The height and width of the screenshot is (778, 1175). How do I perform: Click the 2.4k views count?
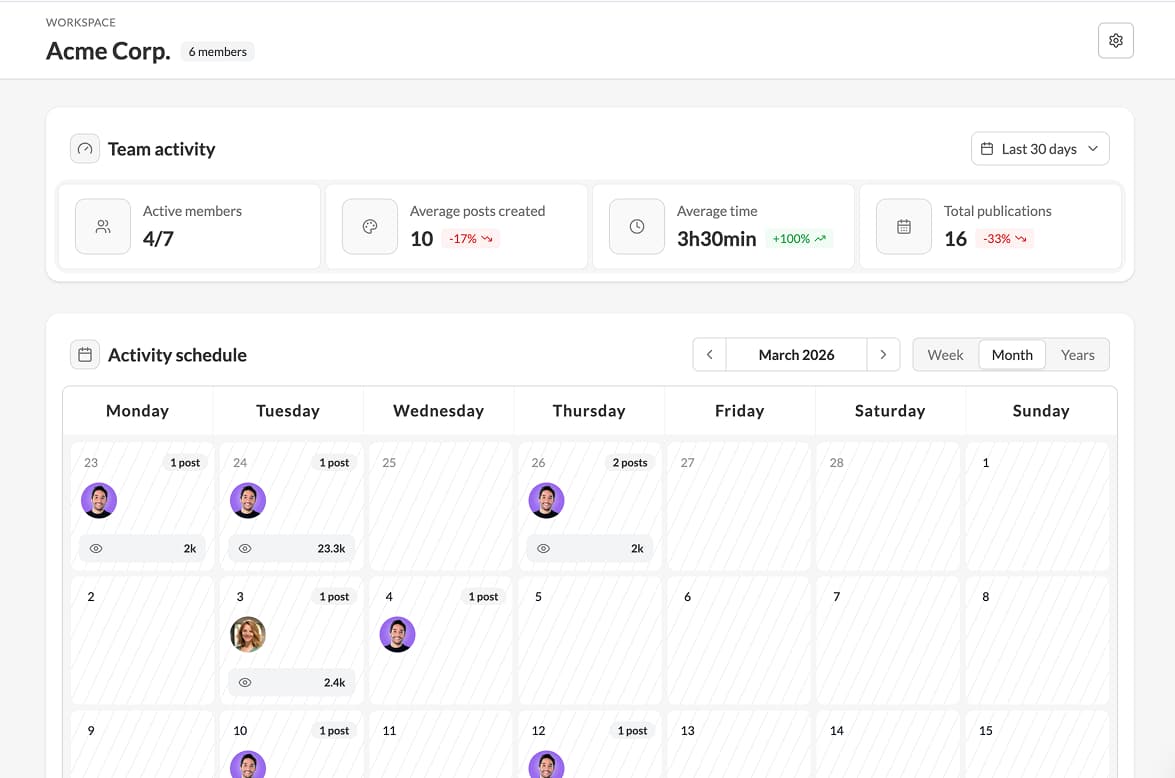tap(334, 683)
